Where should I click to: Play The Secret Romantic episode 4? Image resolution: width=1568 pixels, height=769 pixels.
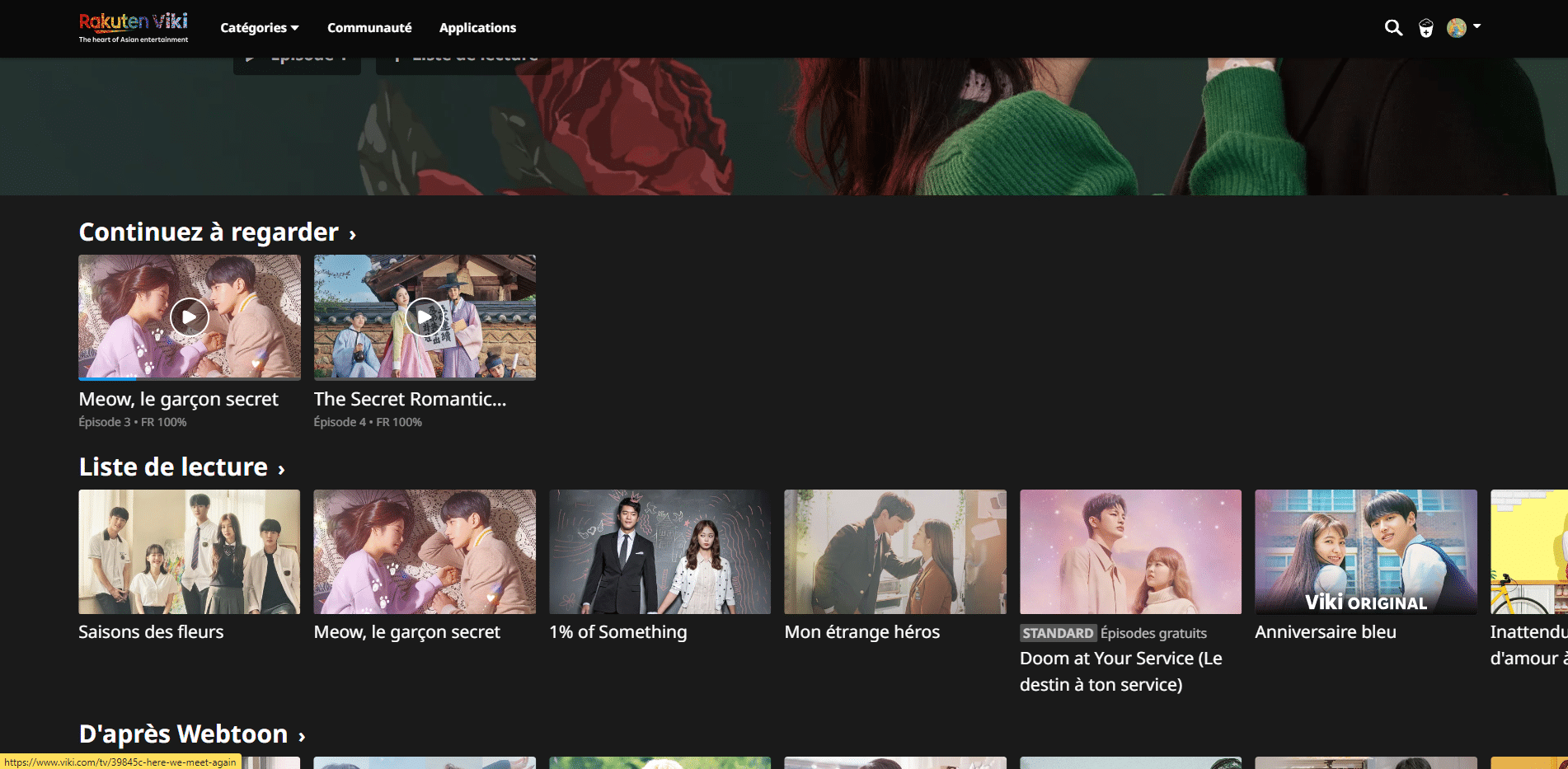(425, 317)
